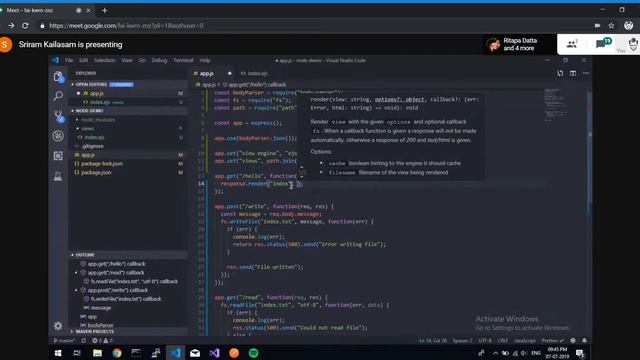Open the Terminal menu
Image resolution: width=640 pixels, height=360 pixels.
[x=183, y=60]
